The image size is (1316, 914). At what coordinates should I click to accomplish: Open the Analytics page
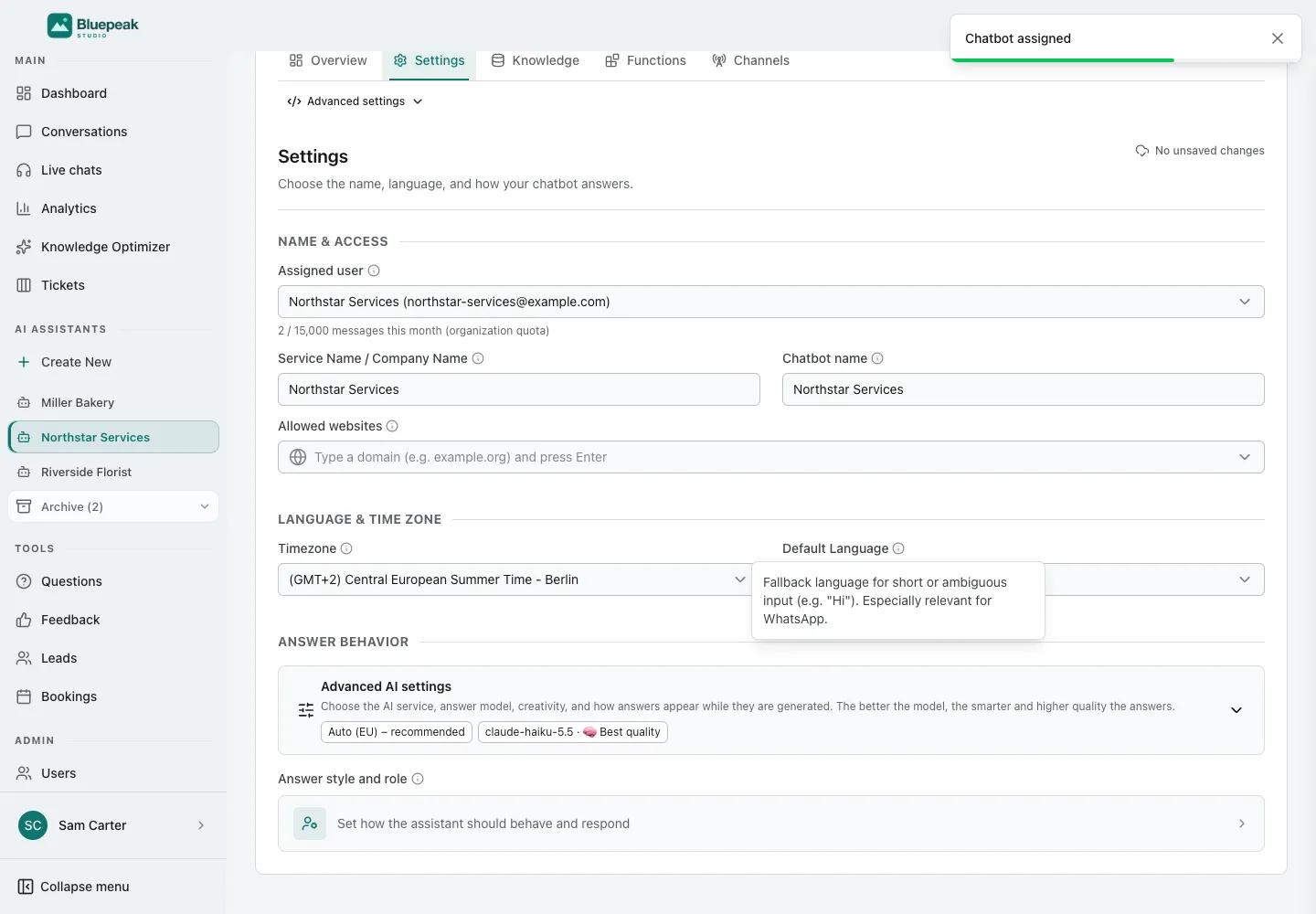pos(113,208)
